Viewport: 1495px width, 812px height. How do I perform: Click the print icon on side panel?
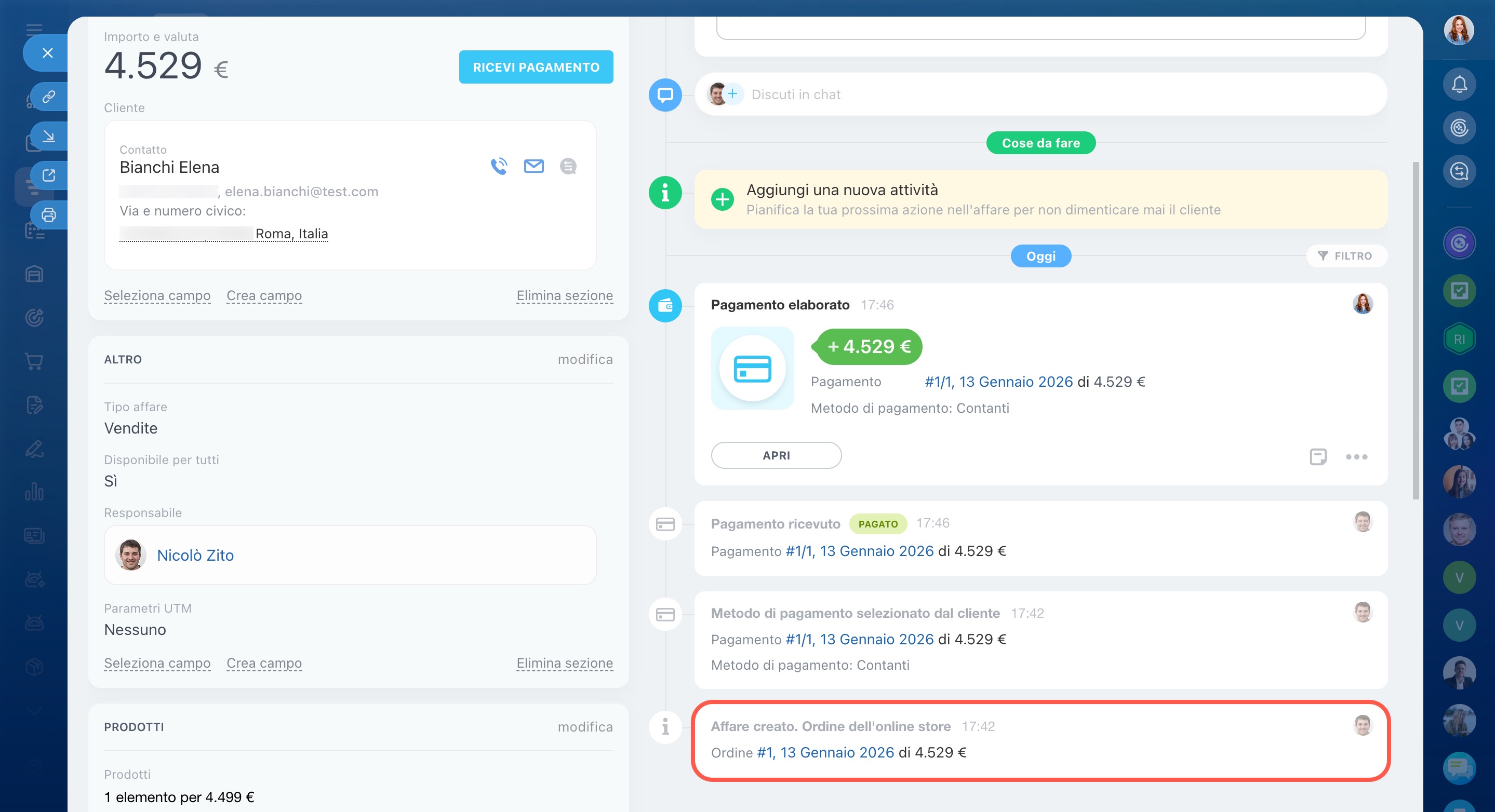(x=49, y=215)
